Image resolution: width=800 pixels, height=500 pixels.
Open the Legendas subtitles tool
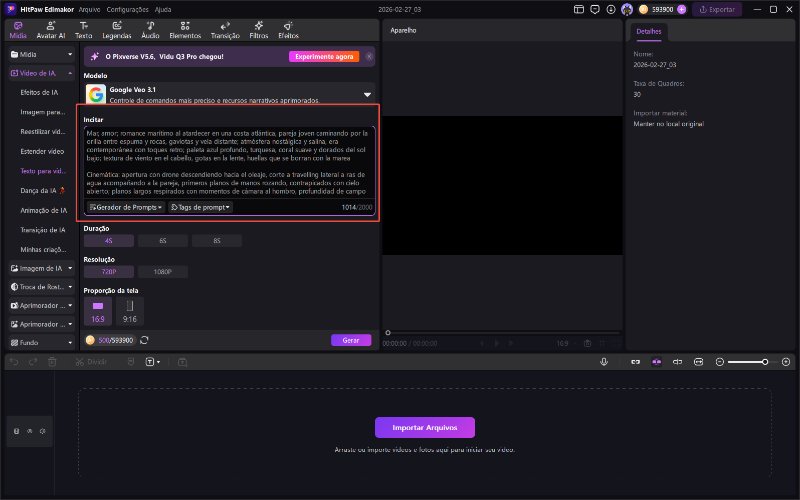117,30
